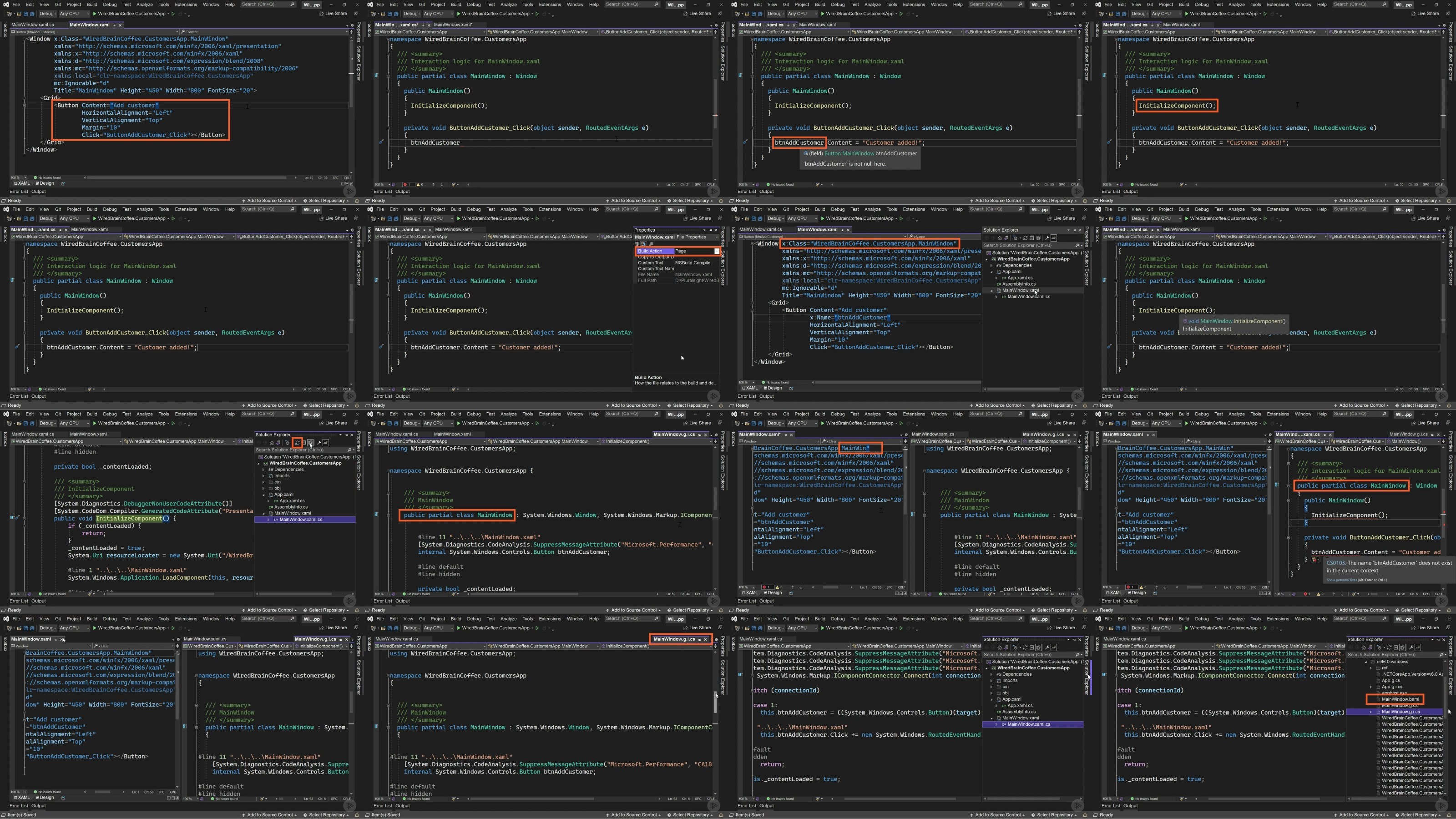Open MainWindow() member dropdown in CS0103 error window
1456x819 pixels.
(1413, 441)
